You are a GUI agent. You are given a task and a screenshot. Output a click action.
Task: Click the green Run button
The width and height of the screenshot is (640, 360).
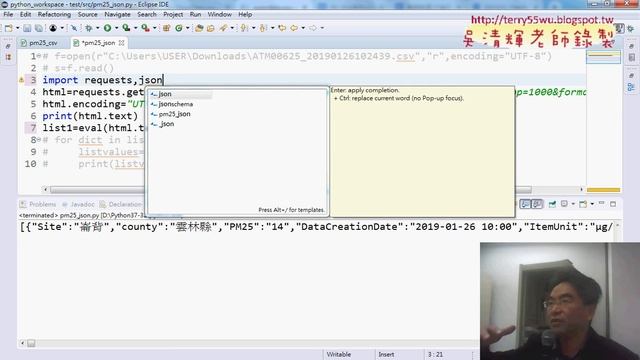(107, 28)
